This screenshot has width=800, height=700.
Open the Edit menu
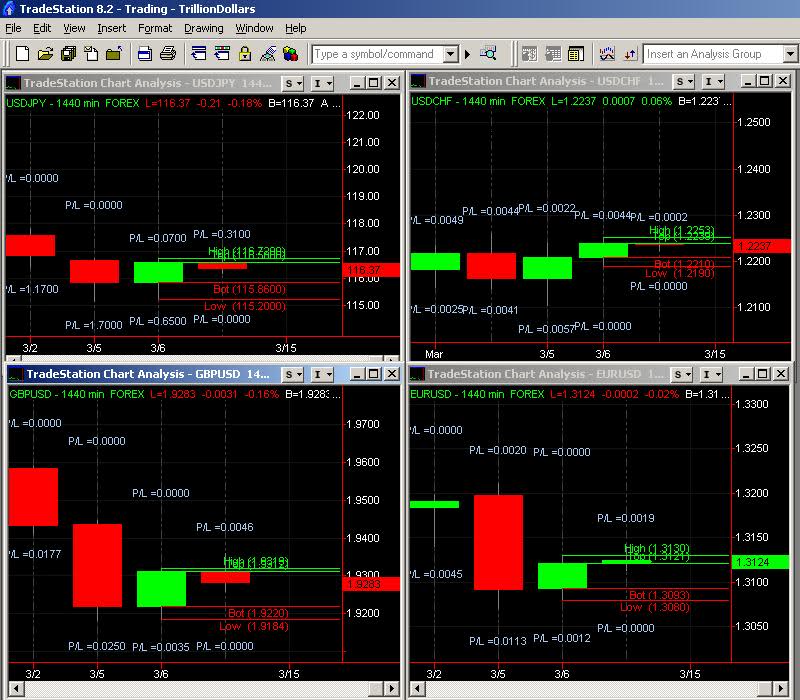[42, 28]
